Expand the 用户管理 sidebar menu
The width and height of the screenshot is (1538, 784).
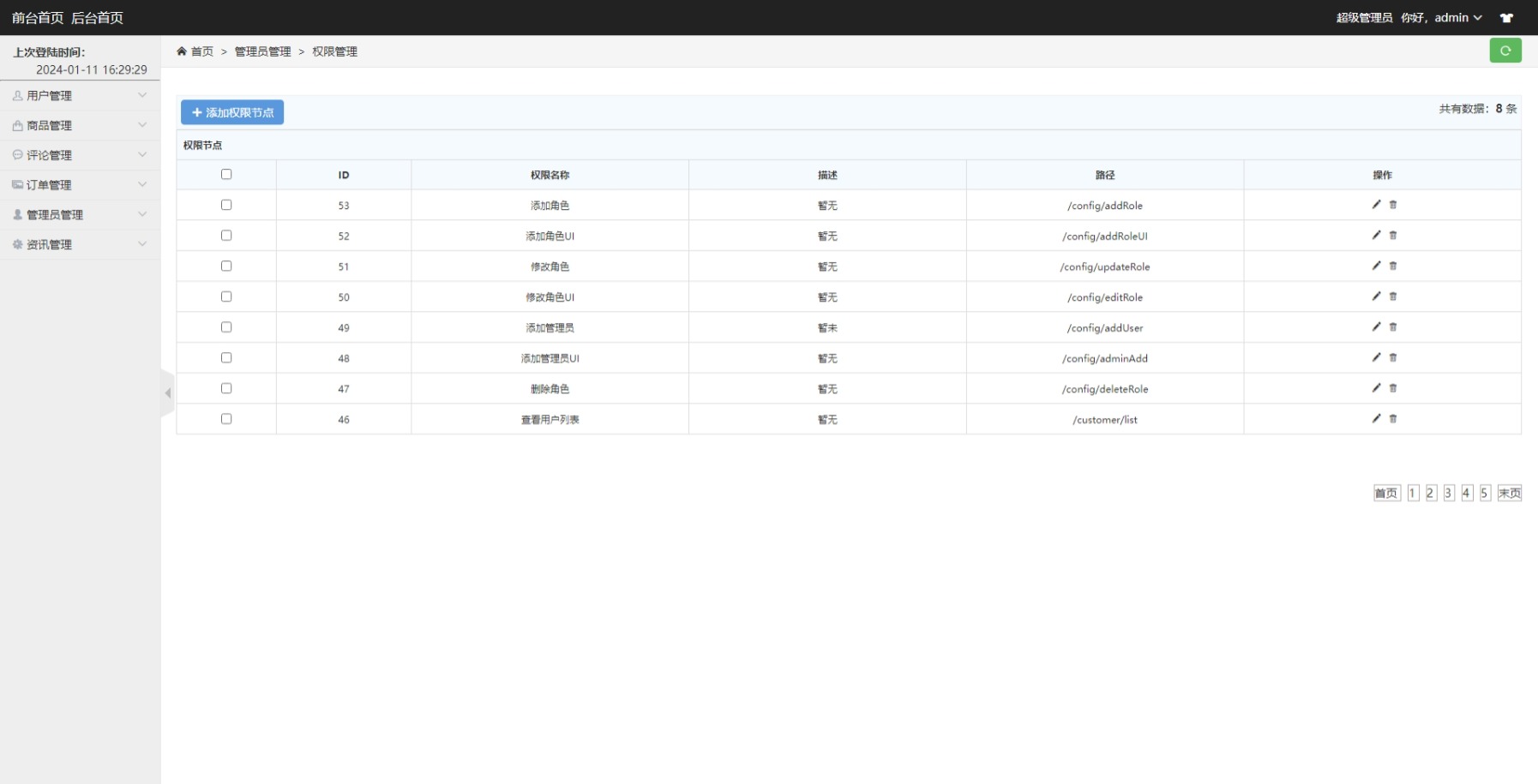point(80,96)
